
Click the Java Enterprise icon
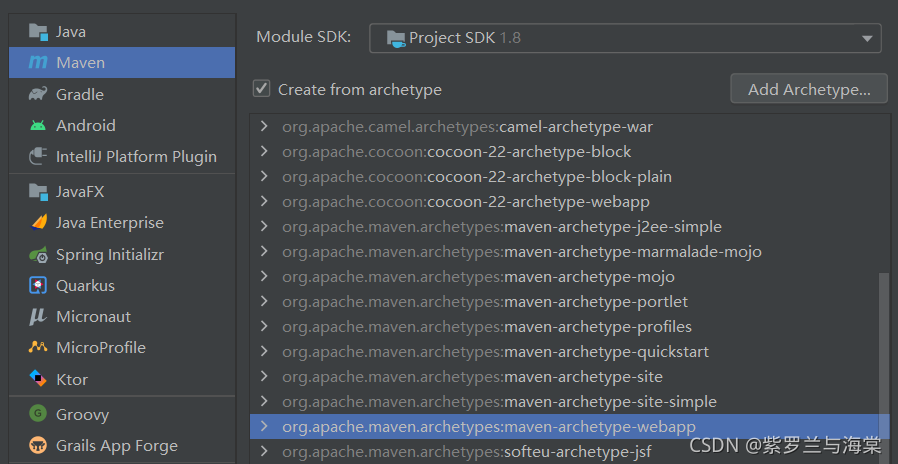(38, 222)
